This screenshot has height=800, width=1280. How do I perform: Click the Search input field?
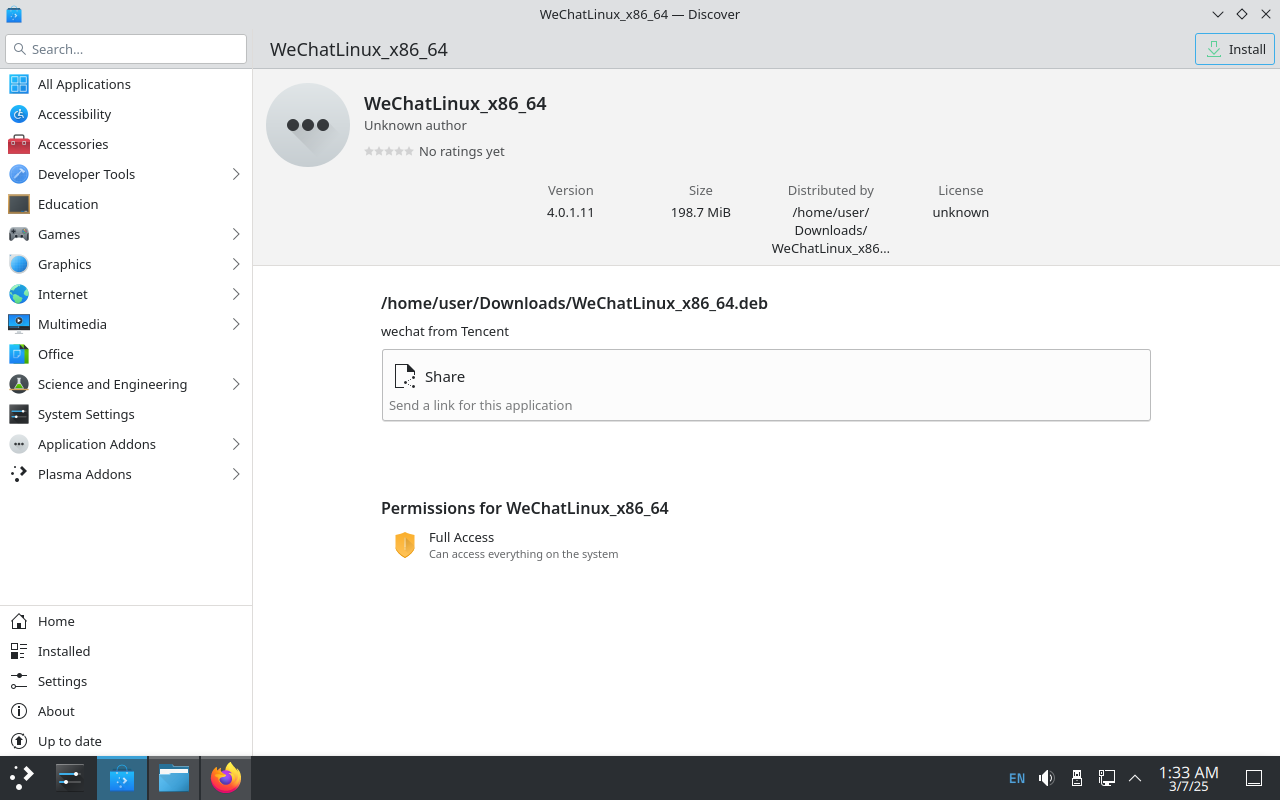tap(126, 49)
